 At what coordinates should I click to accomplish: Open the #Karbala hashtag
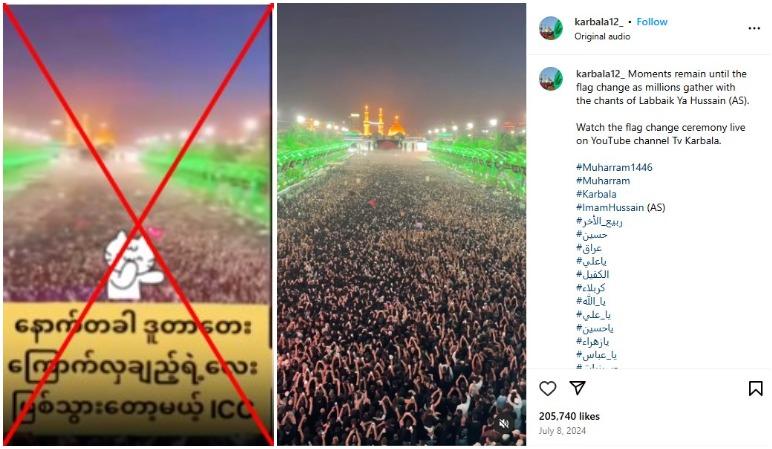[x=596, y=194]
